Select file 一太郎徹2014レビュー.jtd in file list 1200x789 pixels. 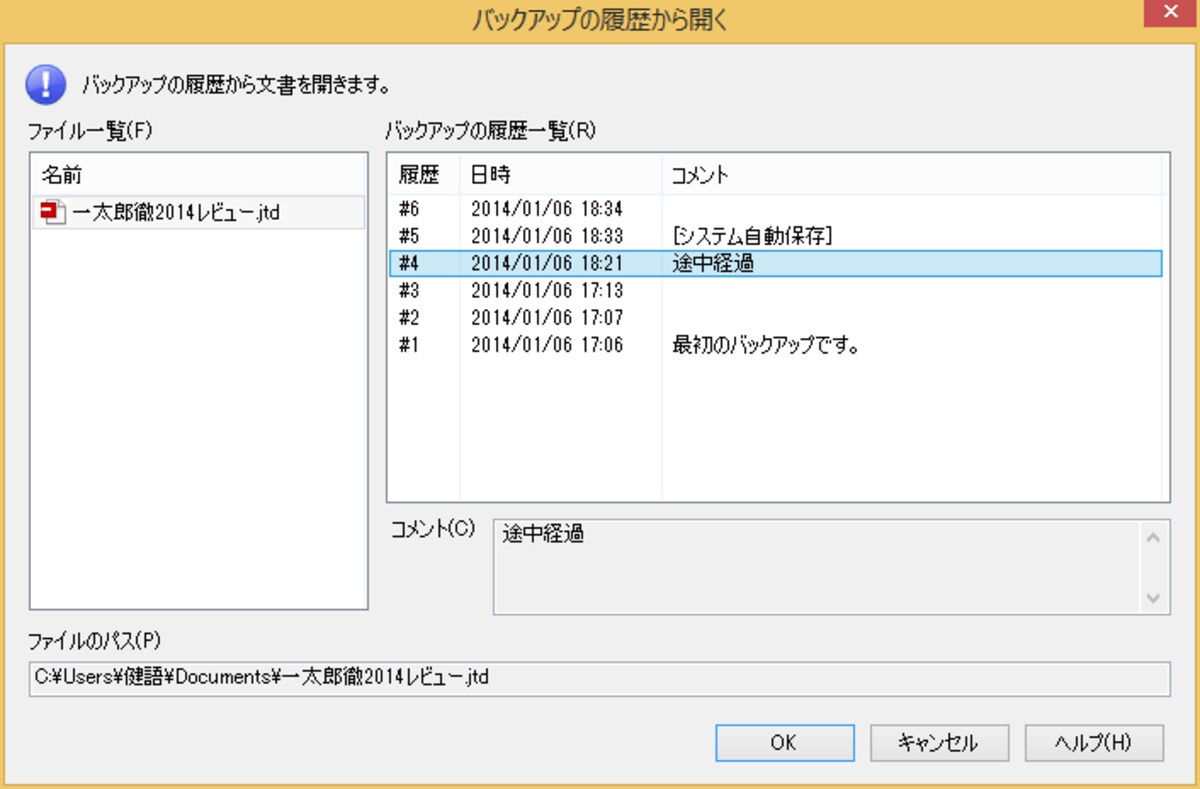[198, 213]
